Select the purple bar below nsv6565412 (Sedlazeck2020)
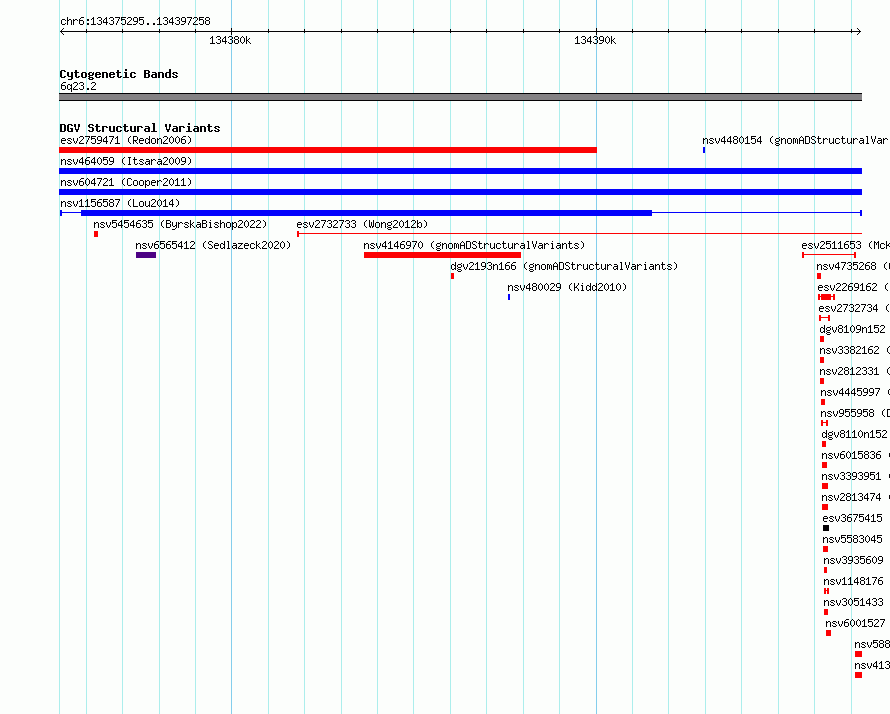Image resolution: width=890 pixels, height=714 pixels. pos(146,255)
